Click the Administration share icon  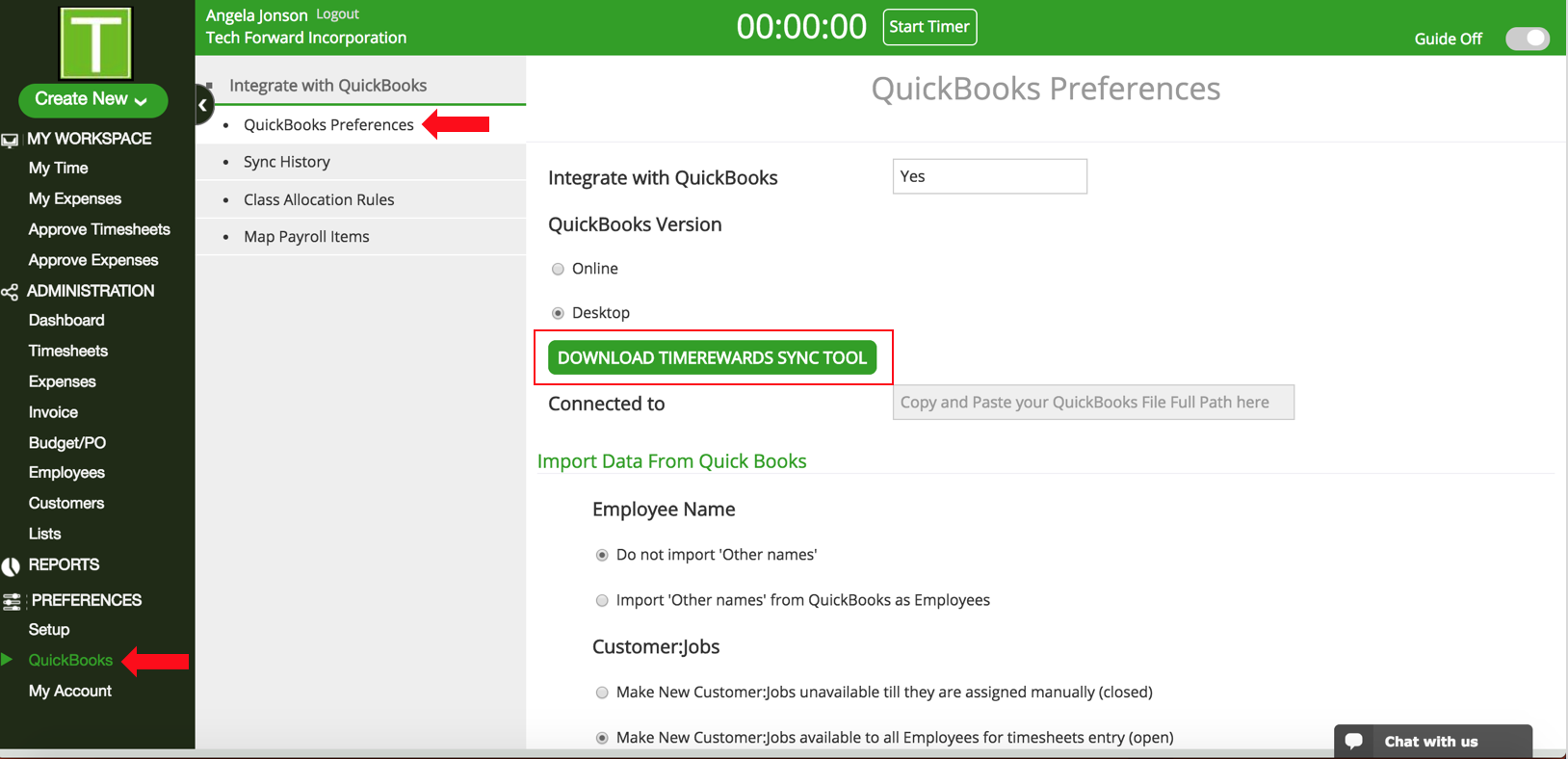tap(11, 292)
